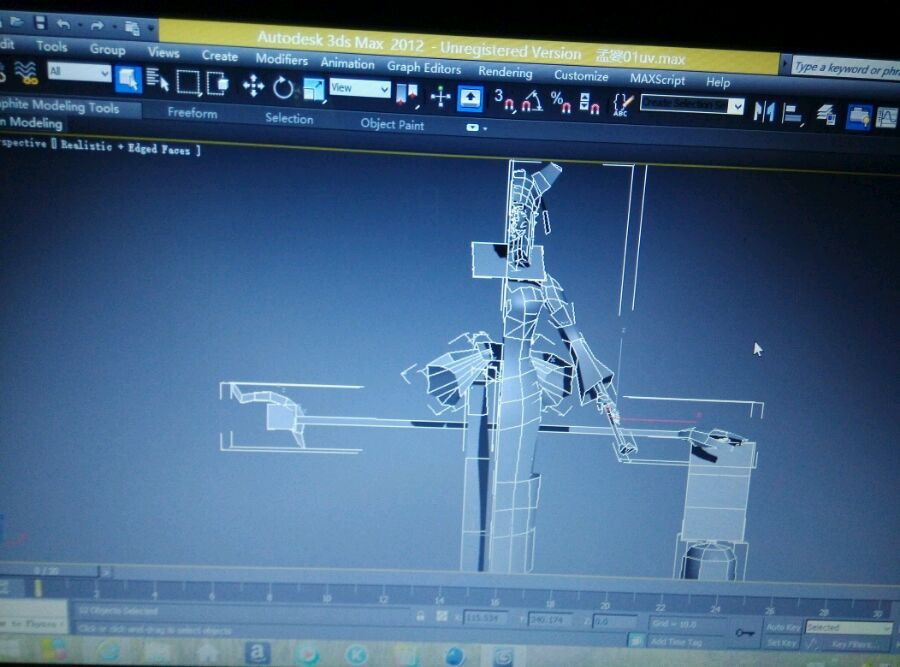Click the Auto Key button

click(x=783, y=627)
